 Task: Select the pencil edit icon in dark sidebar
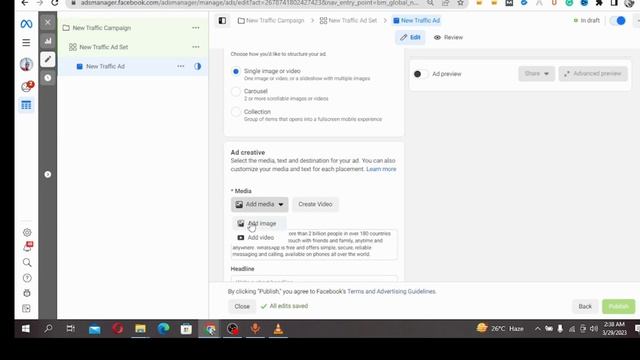(48, 59)
